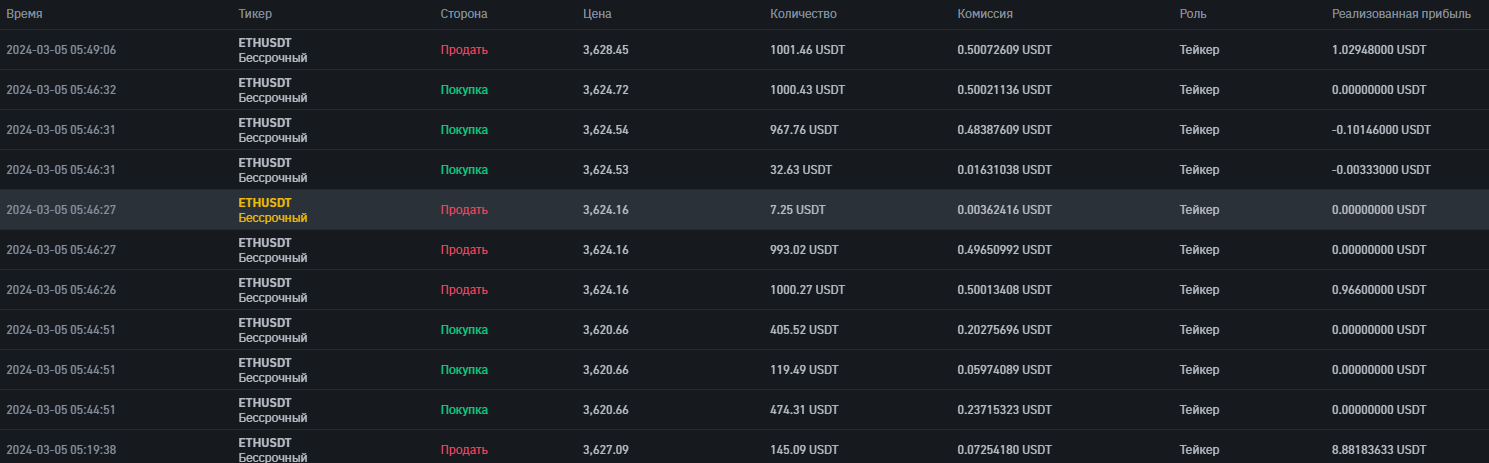Sort by the Время column header
Image resolution: width=1489 pixels, height=463 pixels.
pyautogui.click(x=24, y=14)
